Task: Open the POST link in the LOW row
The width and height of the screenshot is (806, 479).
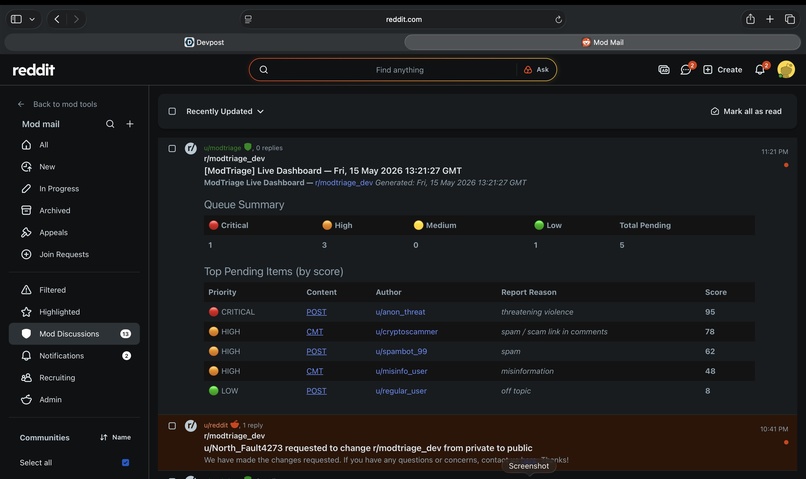Action: (x=316, y=391)
